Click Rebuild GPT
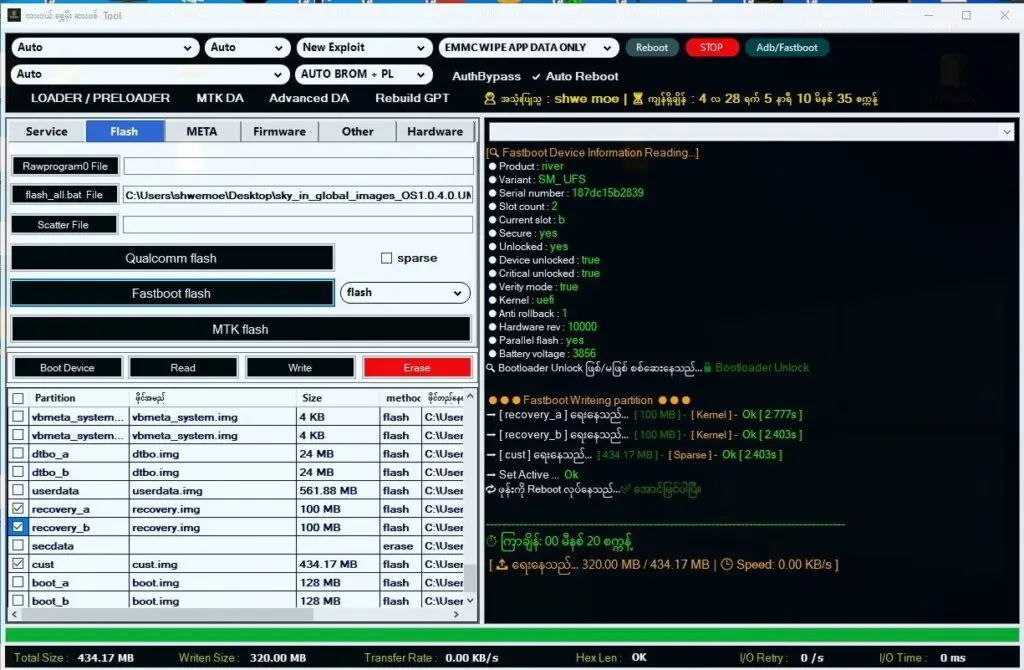Image resolution: width=1024 pixels, height=670 pixels. 411,98
